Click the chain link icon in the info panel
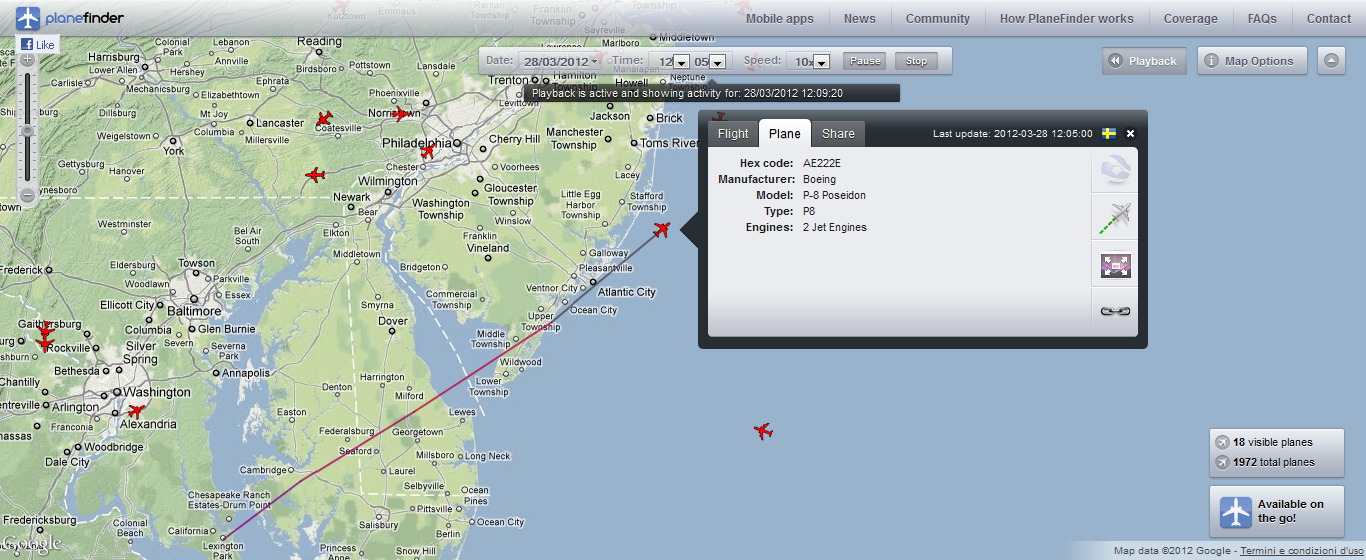1366x560 pixels. [1114, 312]
